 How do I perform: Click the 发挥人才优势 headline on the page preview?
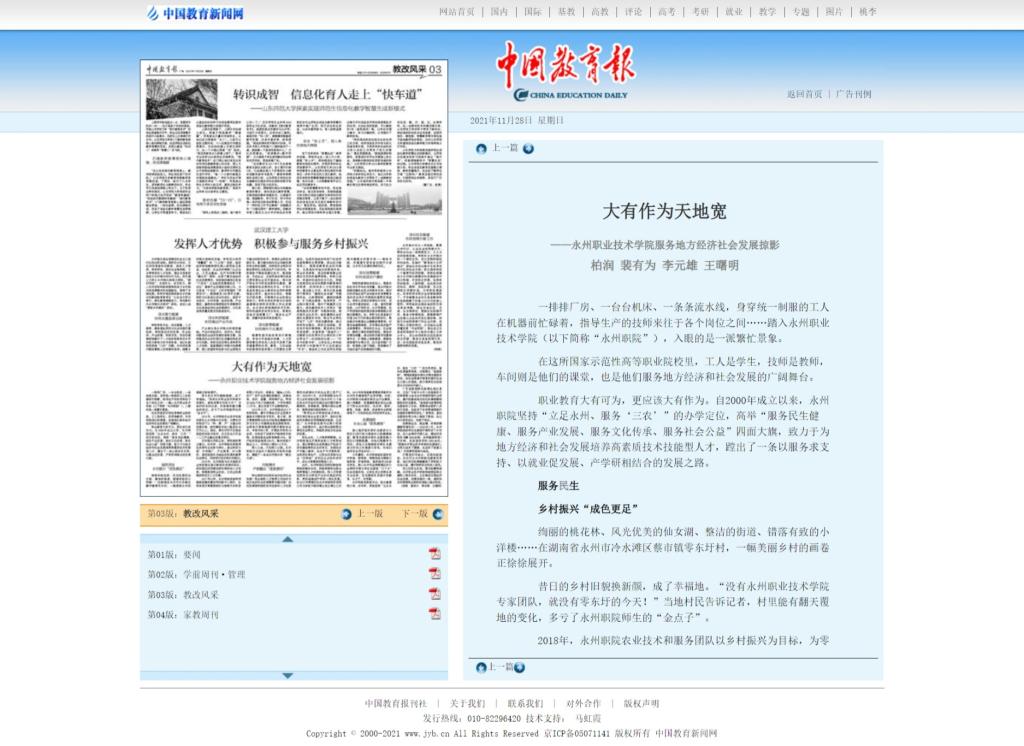271,244
